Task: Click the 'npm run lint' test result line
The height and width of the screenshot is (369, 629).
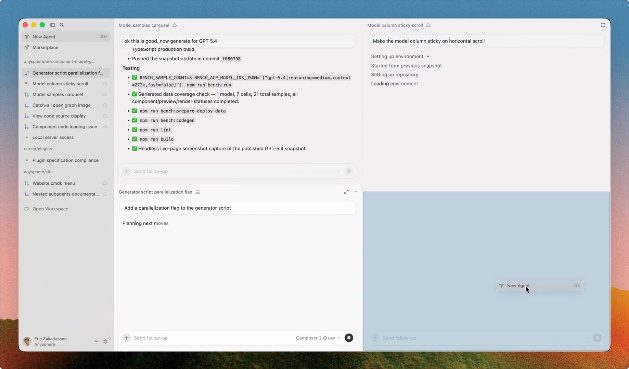Action: pos(155,130)
